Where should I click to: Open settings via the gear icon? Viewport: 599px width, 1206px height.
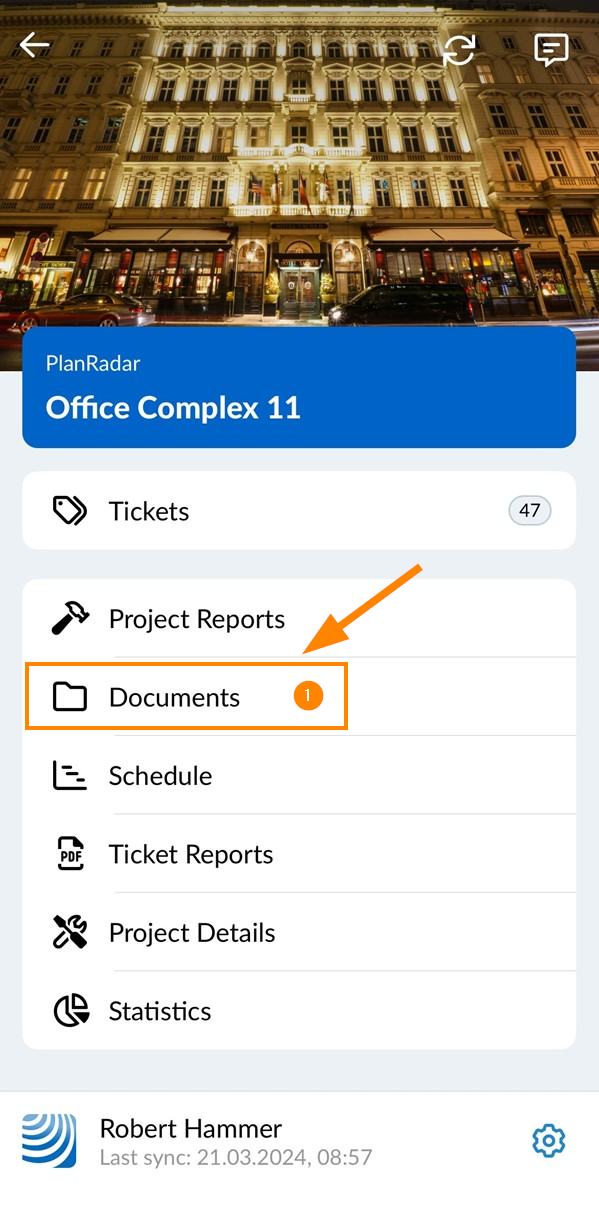(x=549, y=1141)
